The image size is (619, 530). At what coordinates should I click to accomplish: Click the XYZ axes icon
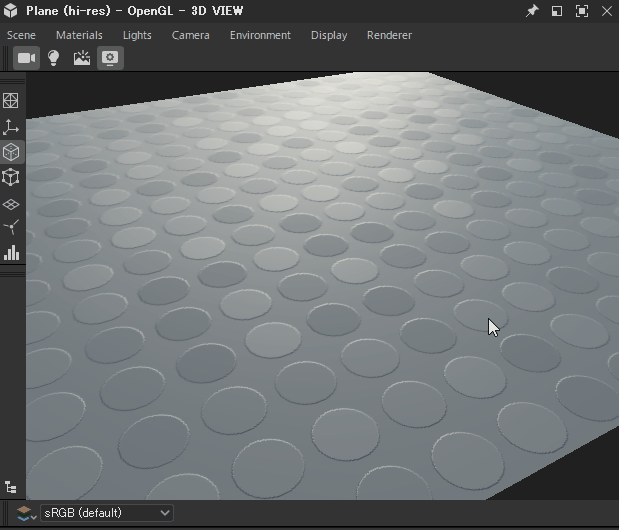11,127
